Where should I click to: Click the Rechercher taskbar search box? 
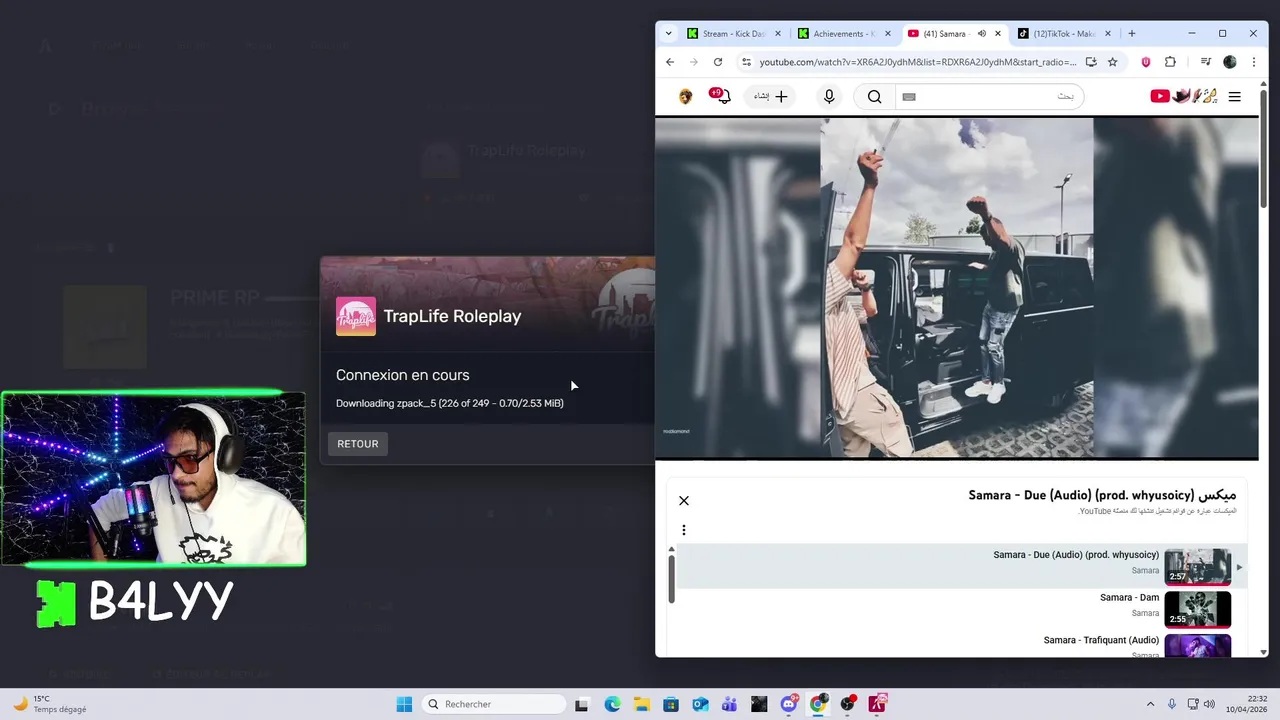tap(495, 704)
